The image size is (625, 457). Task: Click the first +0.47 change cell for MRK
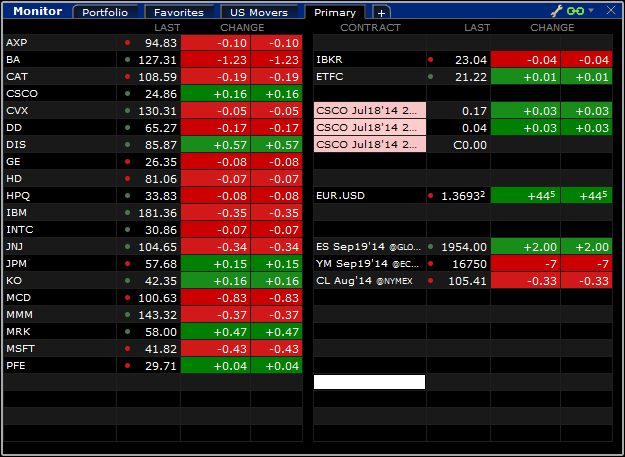click(x=216, y=331)
